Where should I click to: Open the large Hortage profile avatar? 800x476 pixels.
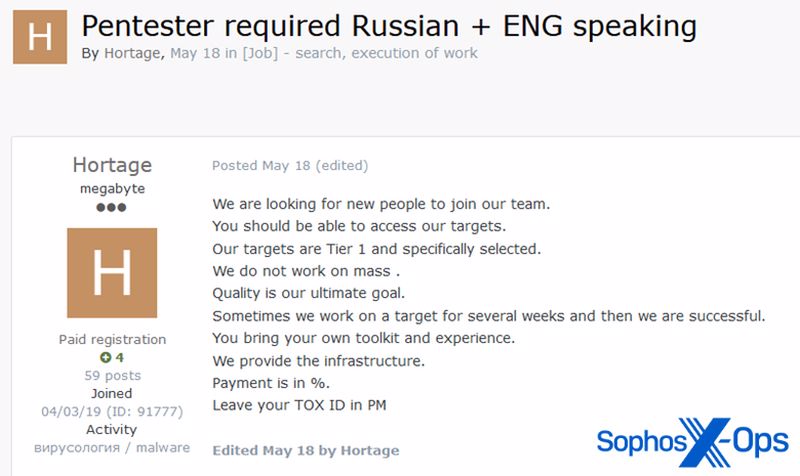(x=112, y=273)
